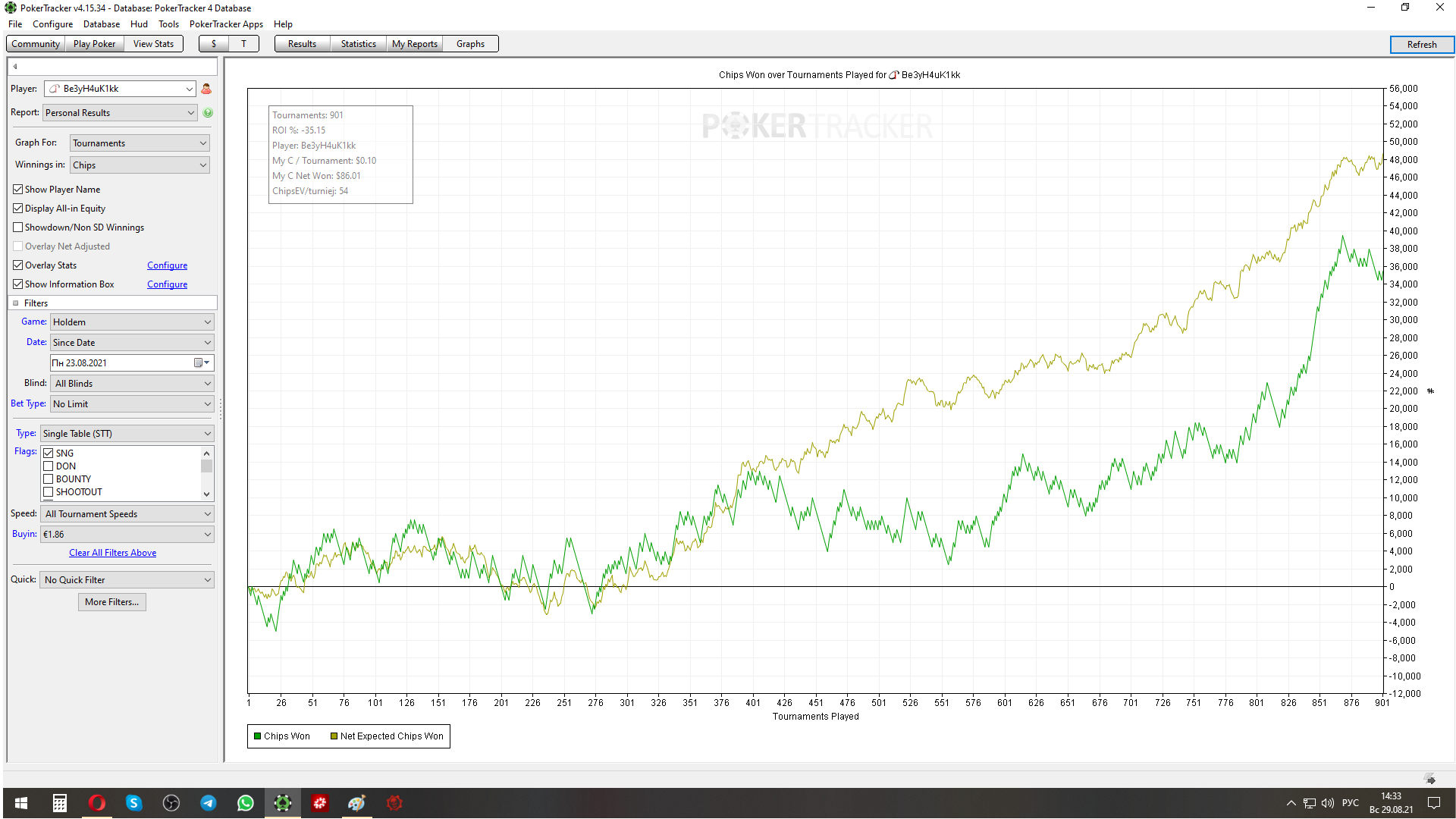
Task: Click the Chips Won green legend swatch
Action: coord(258,736)
